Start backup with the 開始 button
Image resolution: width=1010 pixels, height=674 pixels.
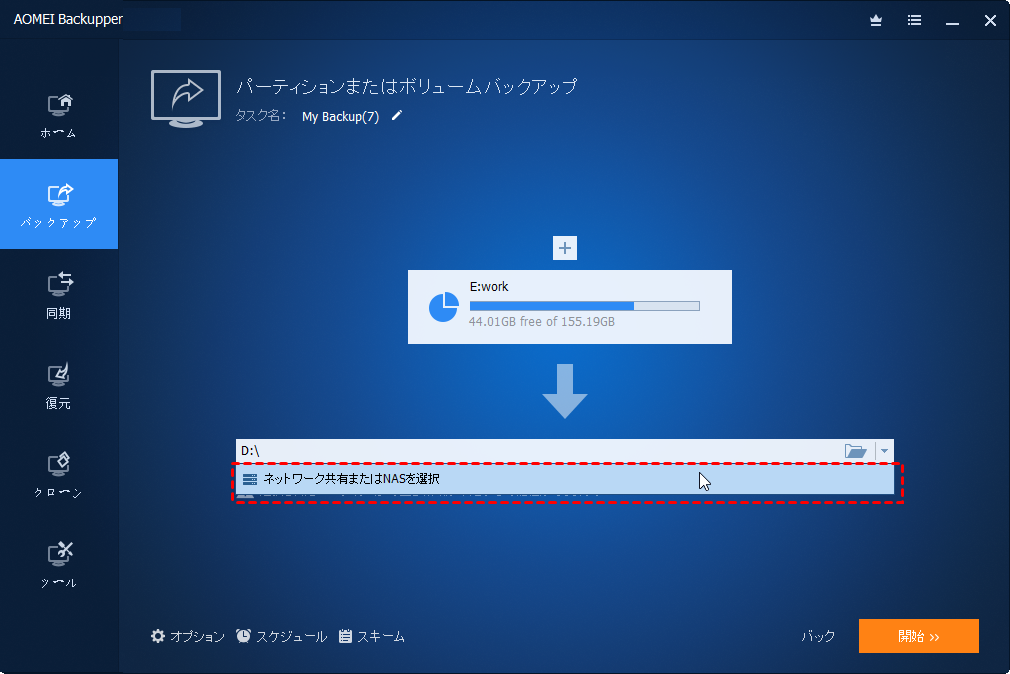(x=919, y=636)
